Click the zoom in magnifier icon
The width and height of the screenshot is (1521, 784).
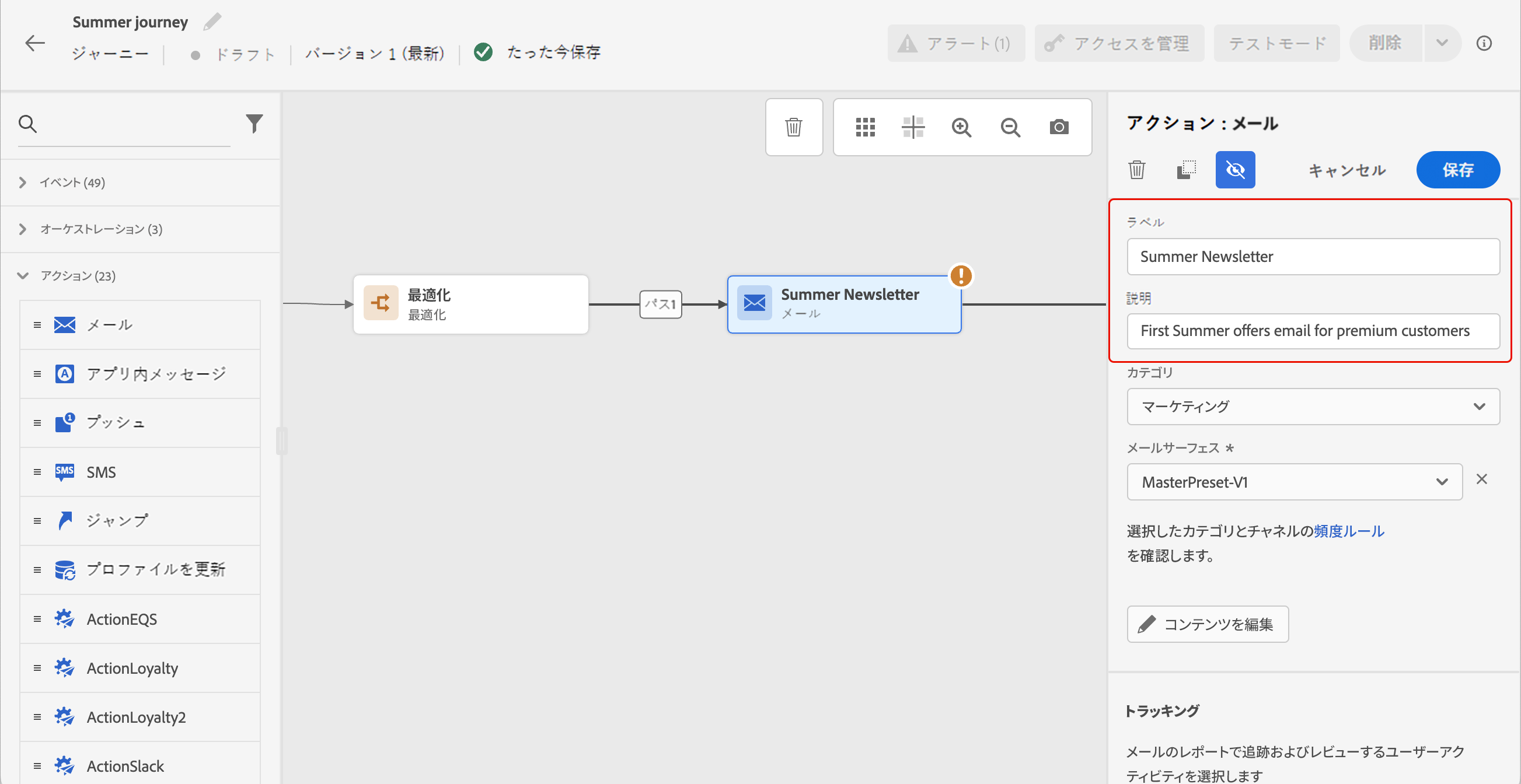(x=961, y=127)
